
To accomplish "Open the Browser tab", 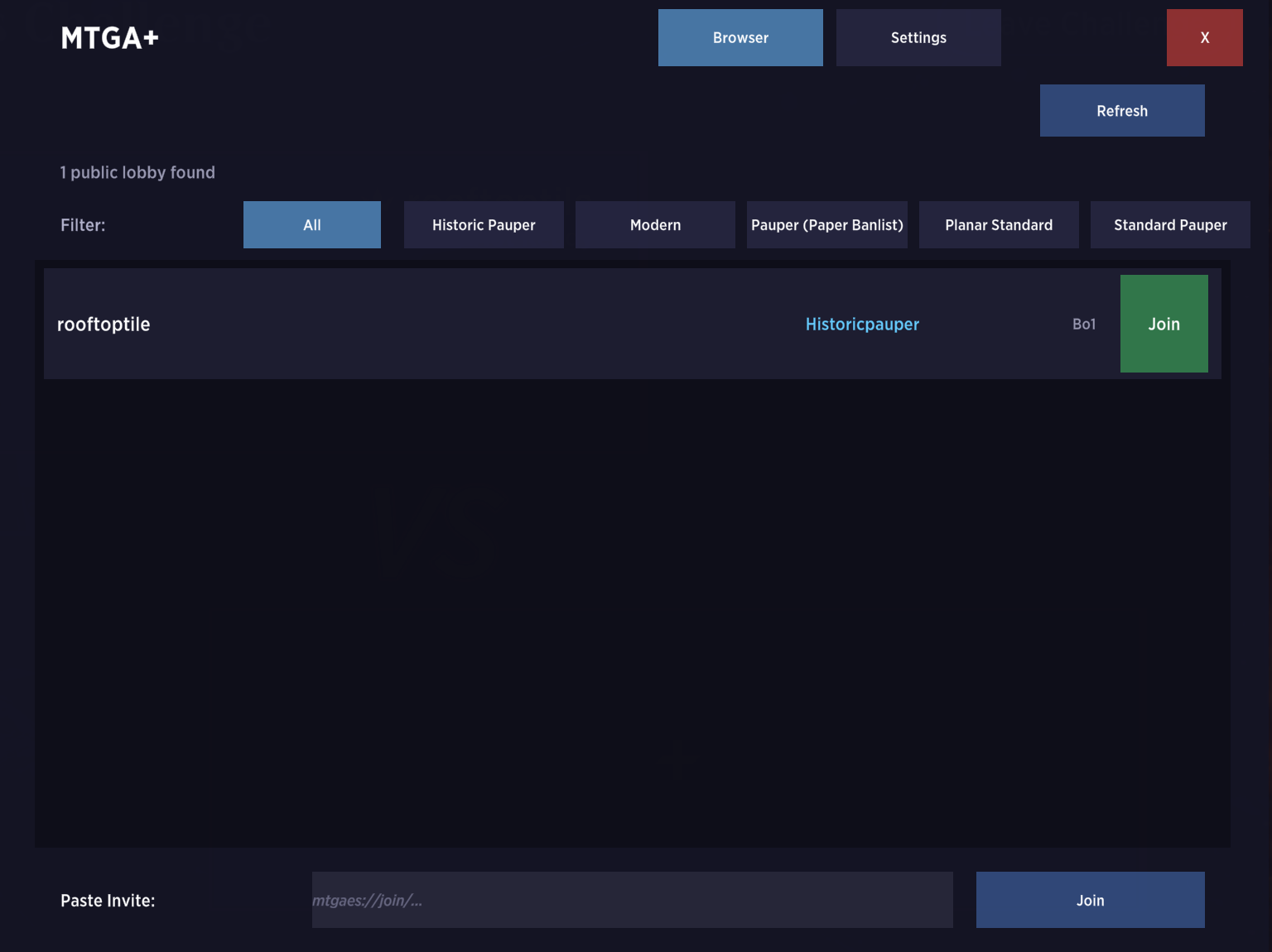I will pos(740,37).
